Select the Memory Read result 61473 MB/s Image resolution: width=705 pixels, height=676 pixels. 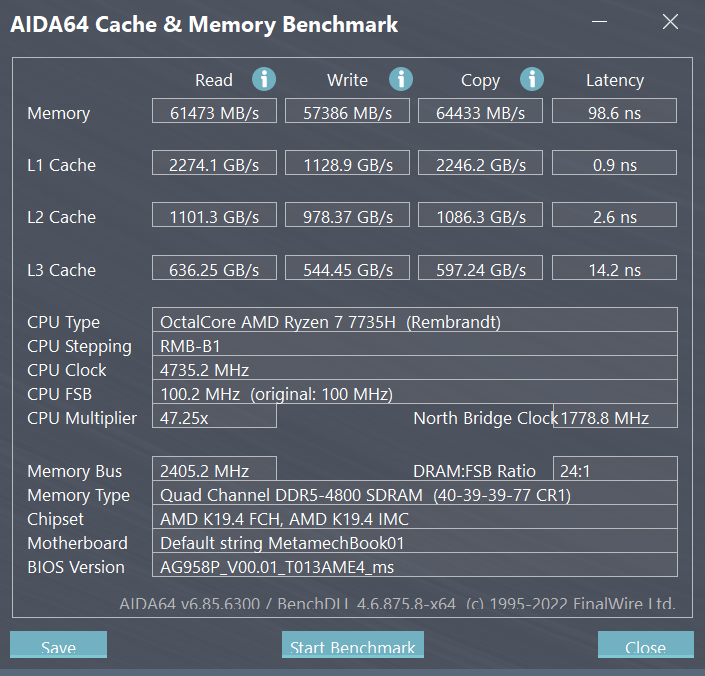215,113
